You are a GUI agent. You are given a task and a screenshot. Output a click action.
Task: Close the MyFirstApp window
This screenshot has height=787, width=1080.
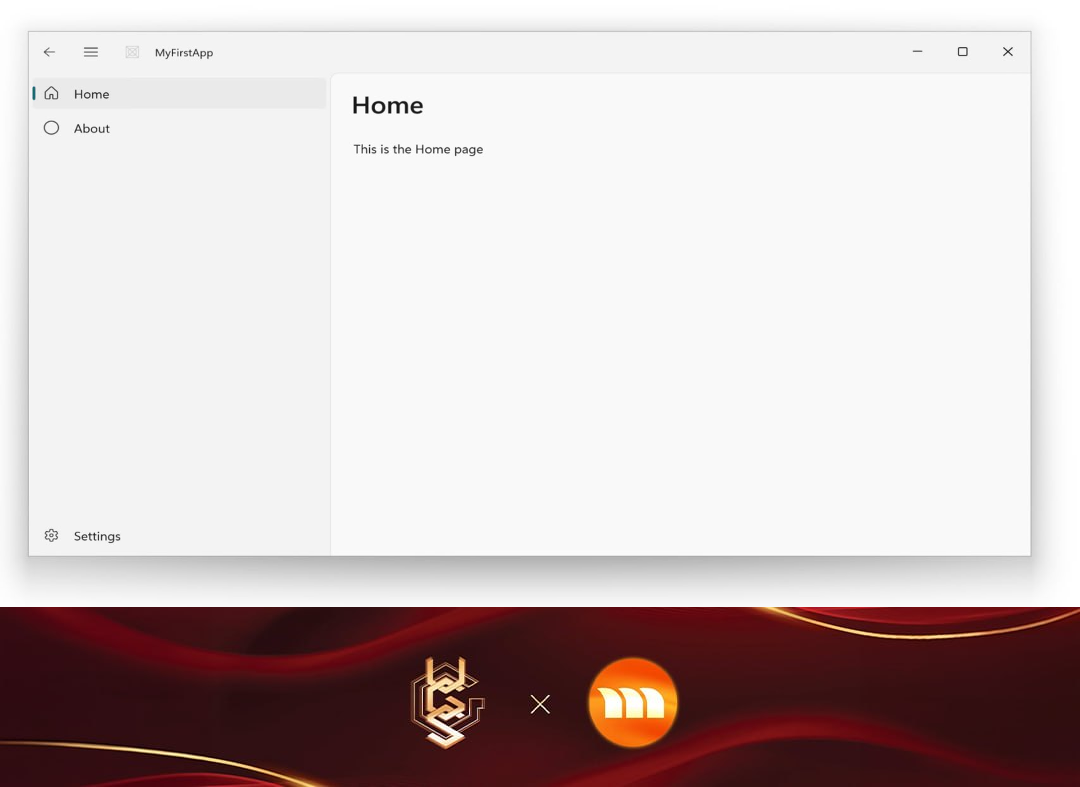(1008, 52)
